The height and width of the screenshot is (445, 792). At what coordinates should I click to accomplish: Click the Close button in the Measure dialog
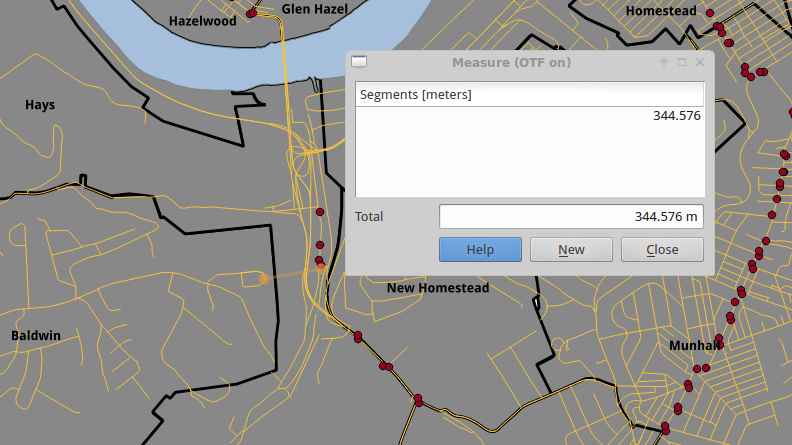[x=662, y=249]
